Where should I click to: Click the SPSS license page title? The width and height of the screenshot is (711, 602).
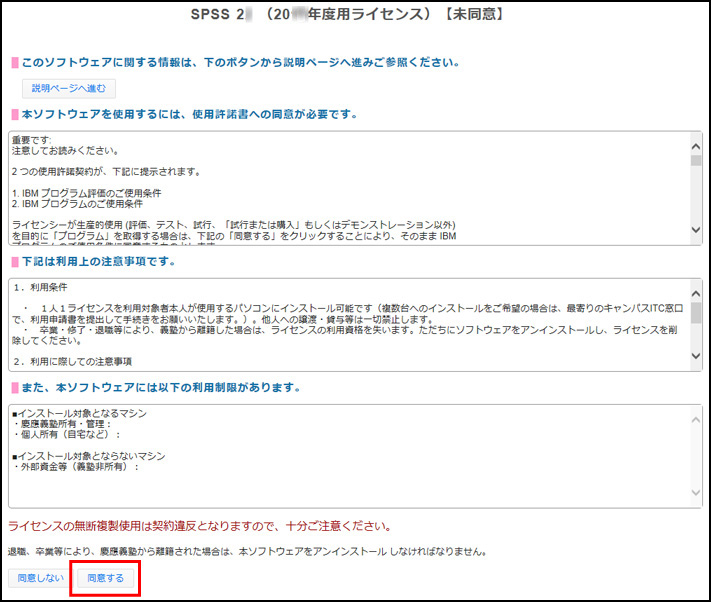click(x=347, y=14)
